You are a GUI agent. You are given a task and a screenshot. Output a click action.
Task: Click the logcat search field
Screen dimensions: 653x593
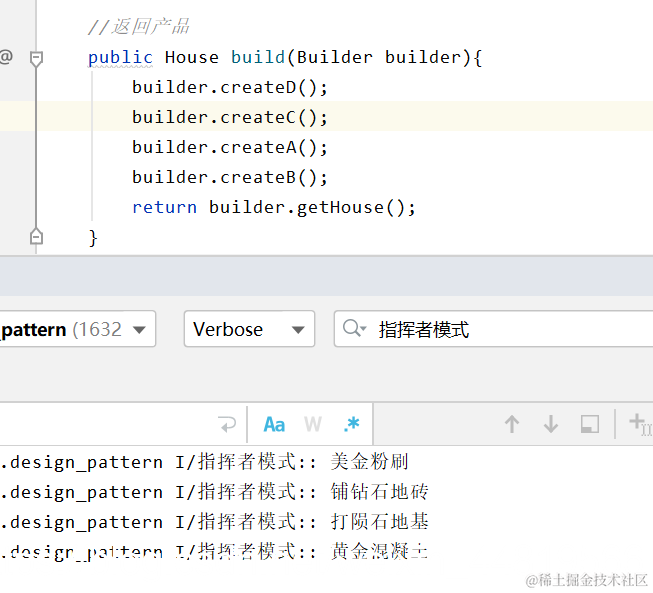click(493, 329)
